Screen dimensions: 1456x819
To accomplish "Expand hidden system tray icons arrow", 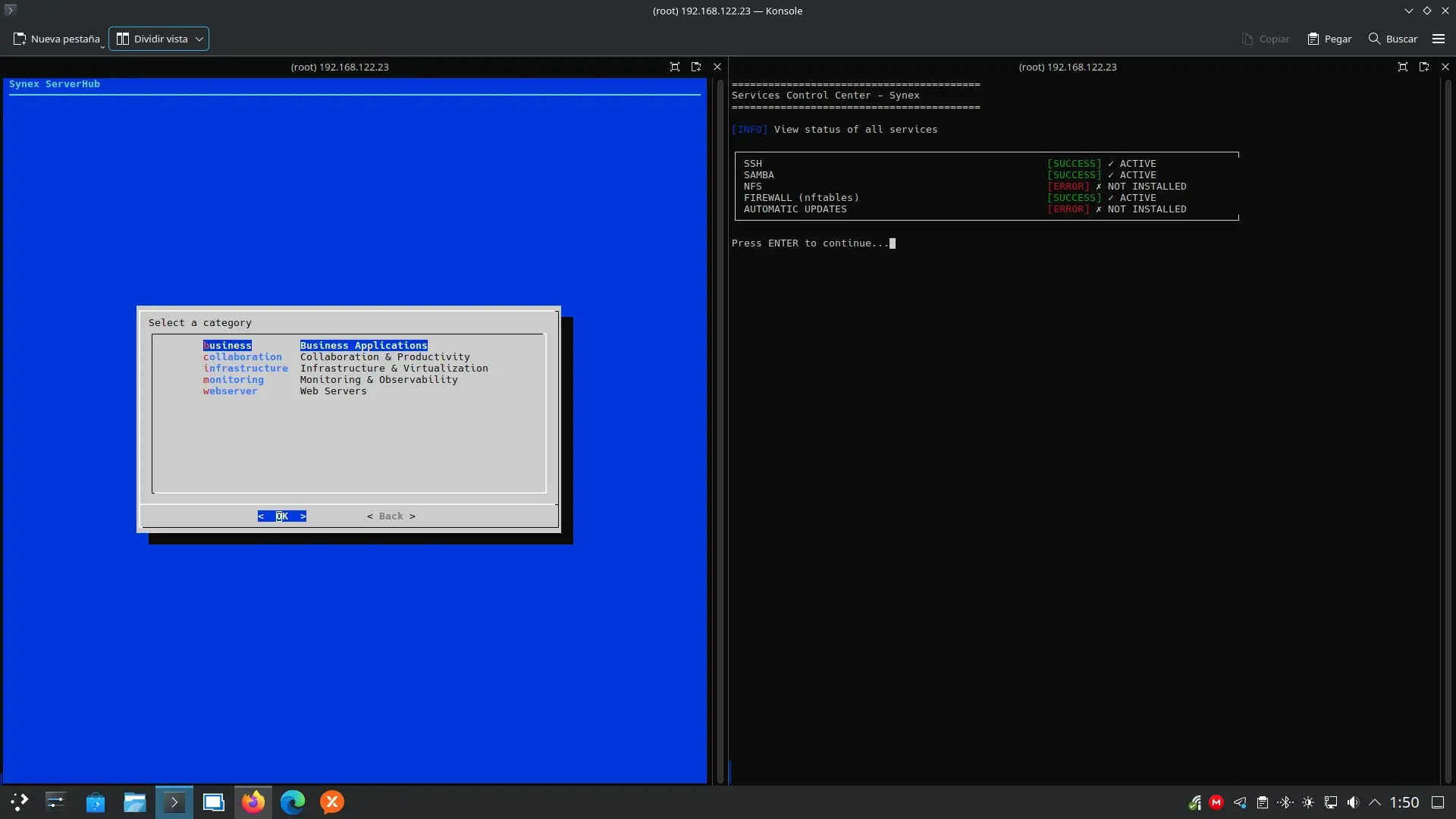I will click(x=1374, y=802).
